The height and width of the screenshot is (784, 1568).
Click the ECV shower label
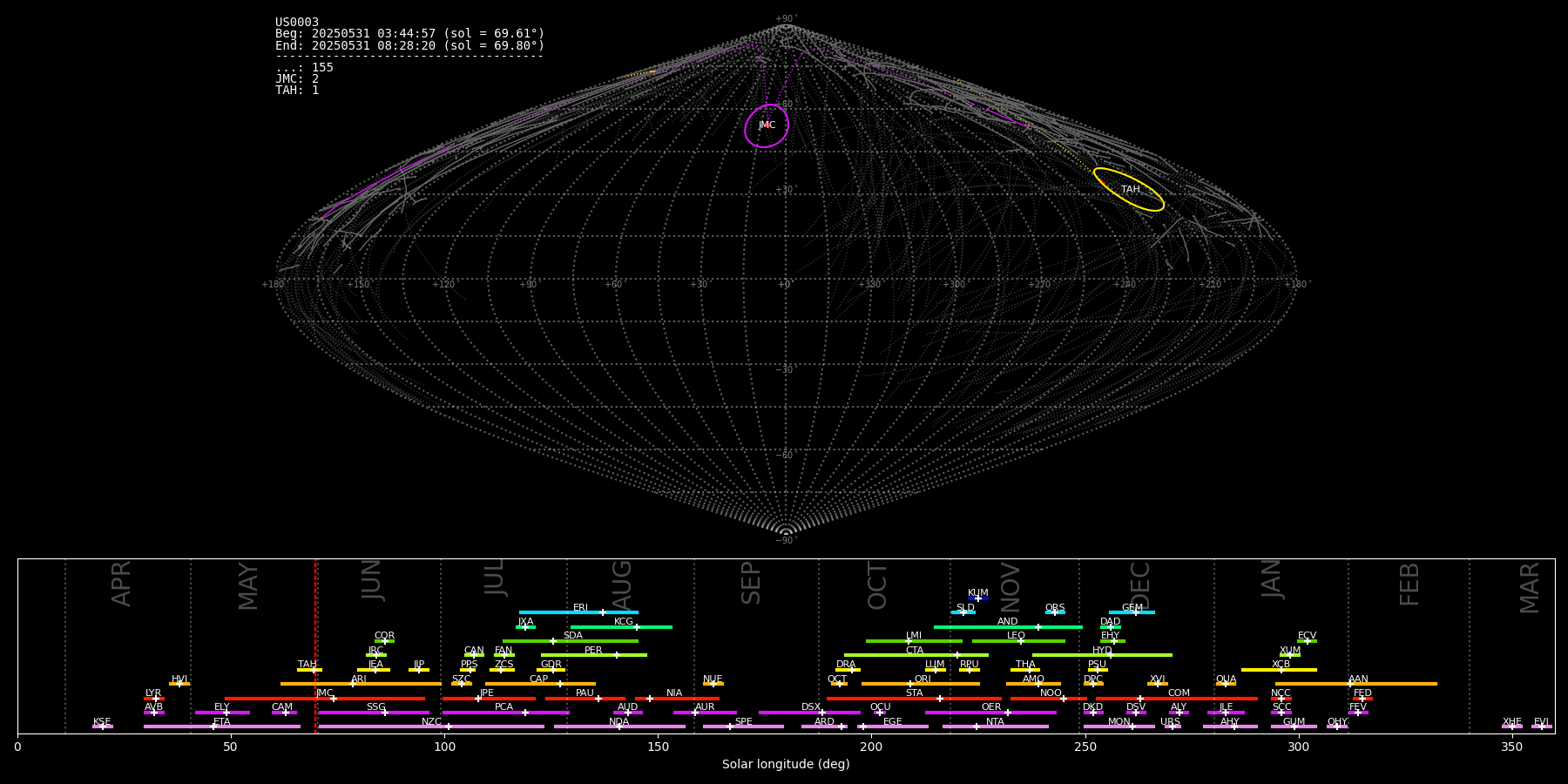pos(1307,636)
